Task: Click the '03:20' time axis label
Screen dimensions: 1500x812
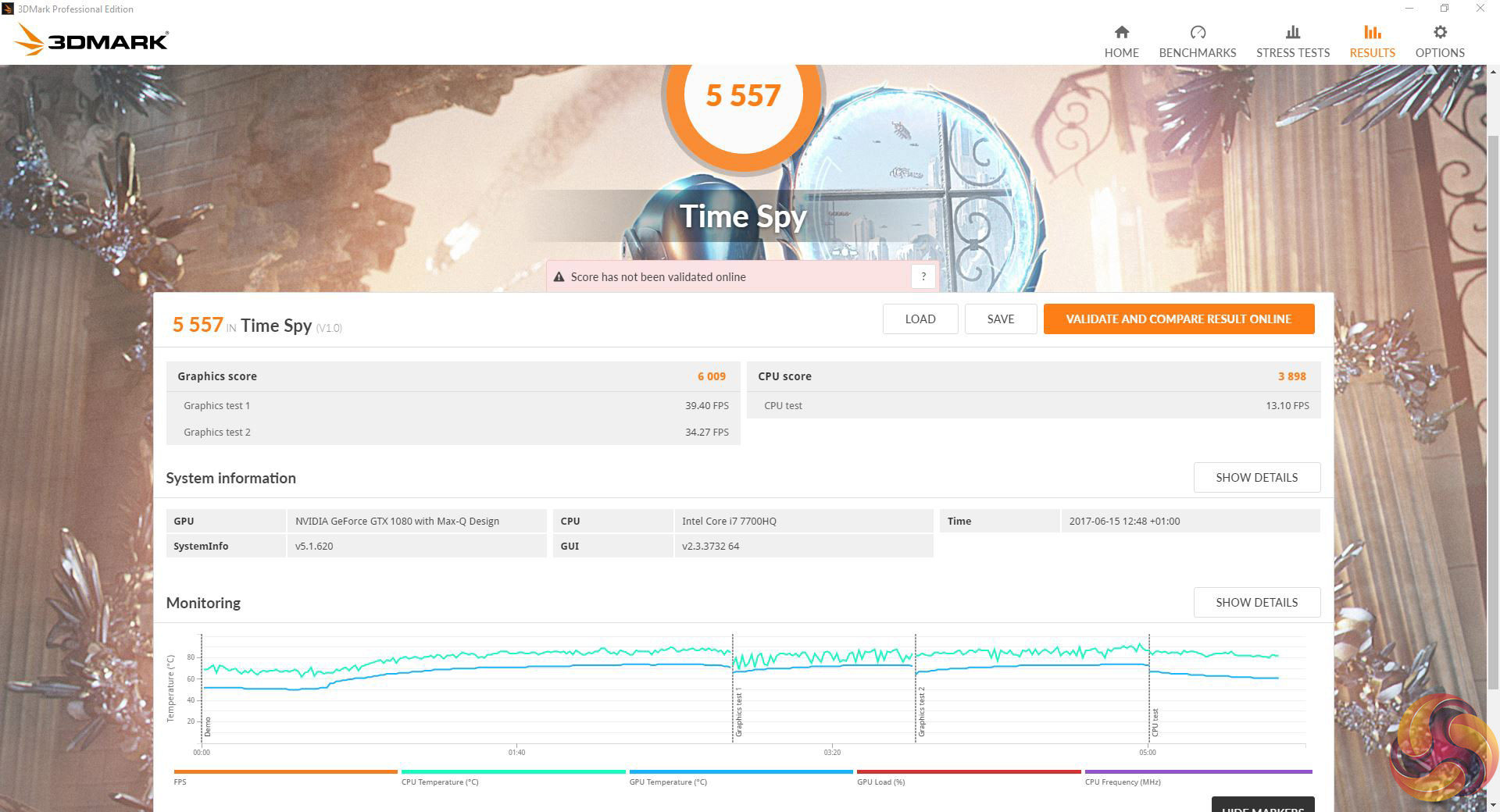Action: coord(832,753)
